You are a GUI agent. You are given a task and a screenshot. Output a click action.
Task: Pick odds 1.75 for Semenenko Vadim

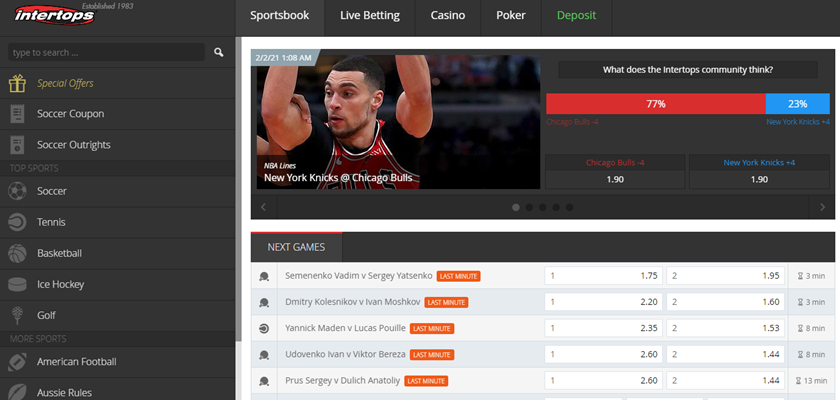(x=604, y=276)
